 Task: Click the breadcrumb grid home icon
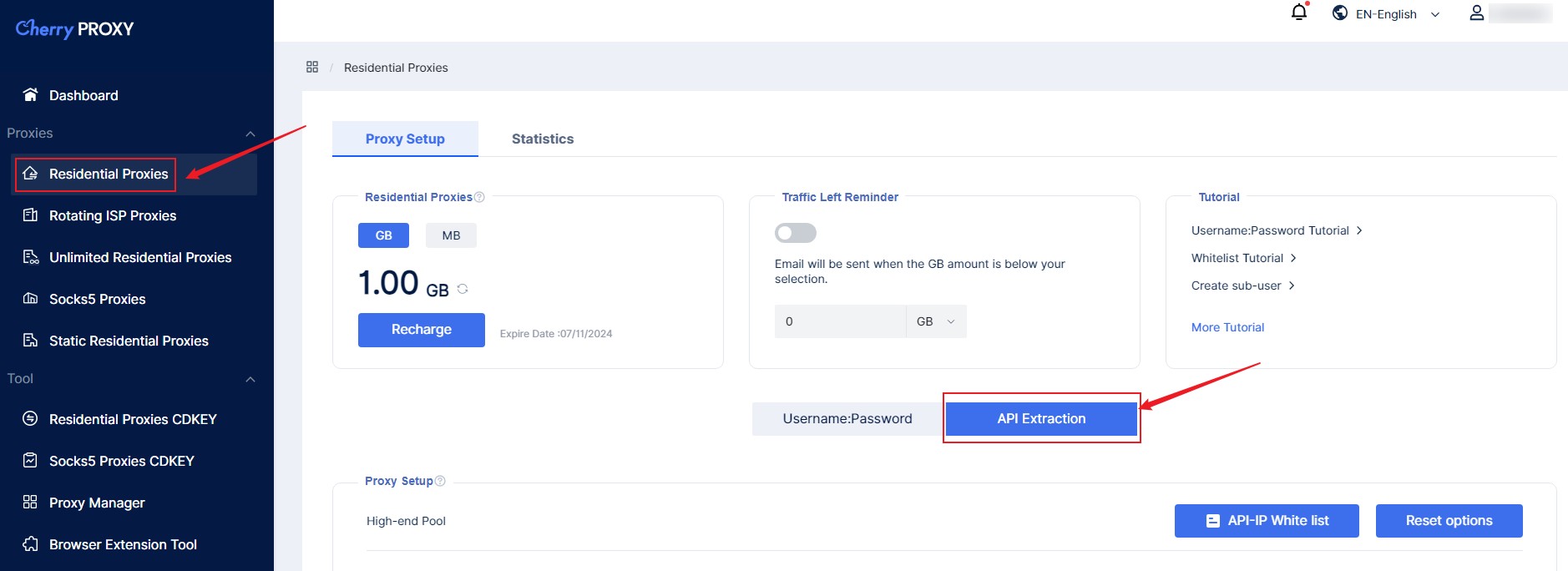tap(312, 67)
